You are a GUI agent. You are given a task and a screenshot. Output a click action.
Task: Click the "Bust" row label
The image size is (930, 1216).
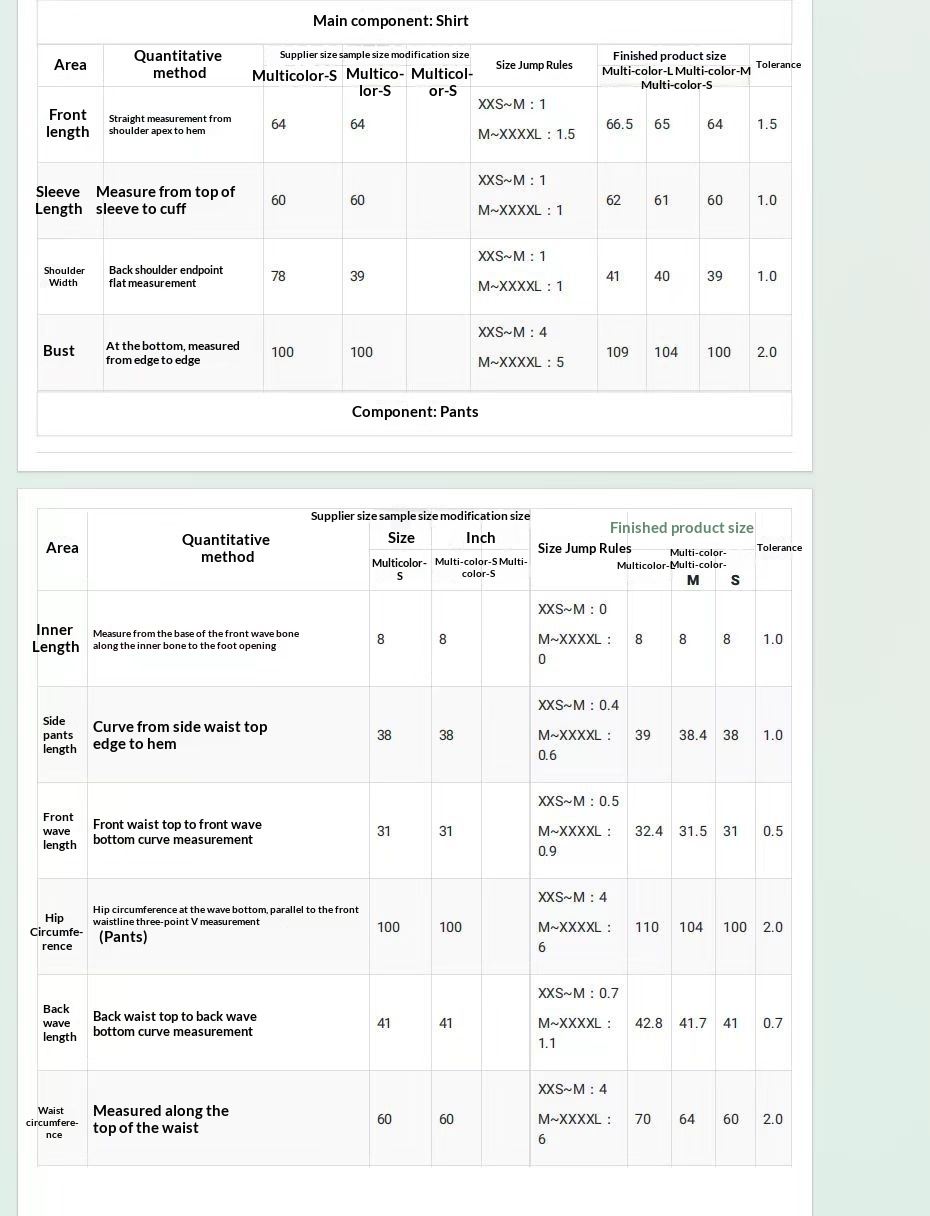coord(59,351)
